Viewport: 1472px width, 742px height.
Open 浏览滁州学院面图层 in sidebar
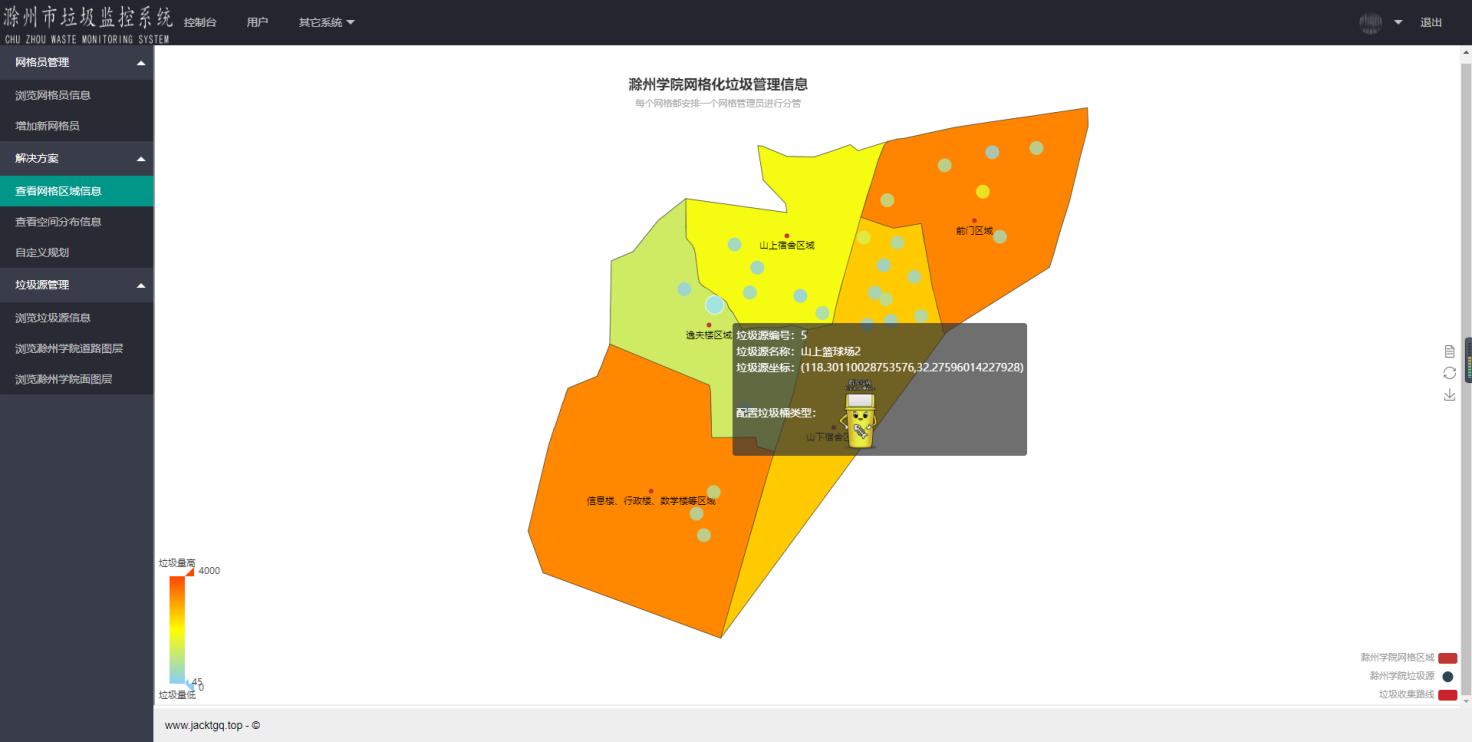[77, 380]
